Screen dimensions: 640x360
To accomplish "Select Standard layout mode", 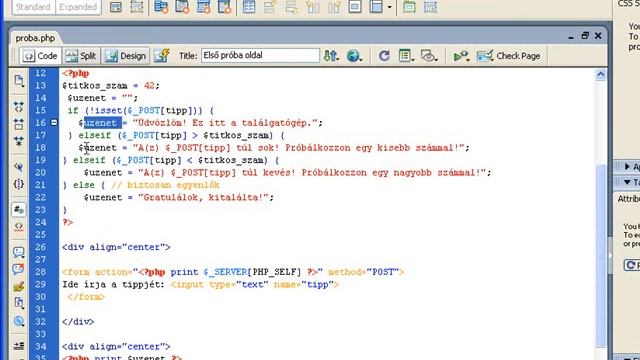I will coord(33,7).
